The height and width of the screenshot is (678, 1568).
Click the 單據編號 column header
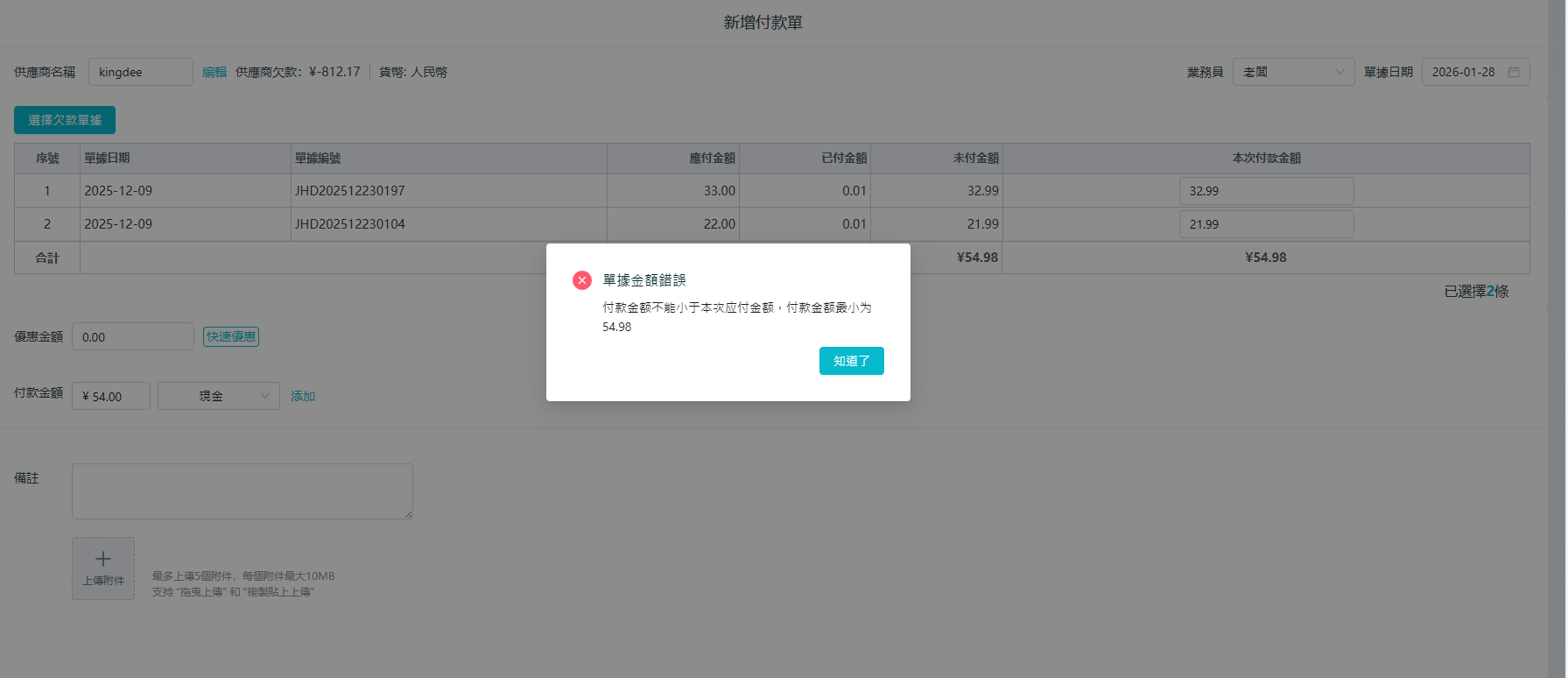click(x=318, y=159)
